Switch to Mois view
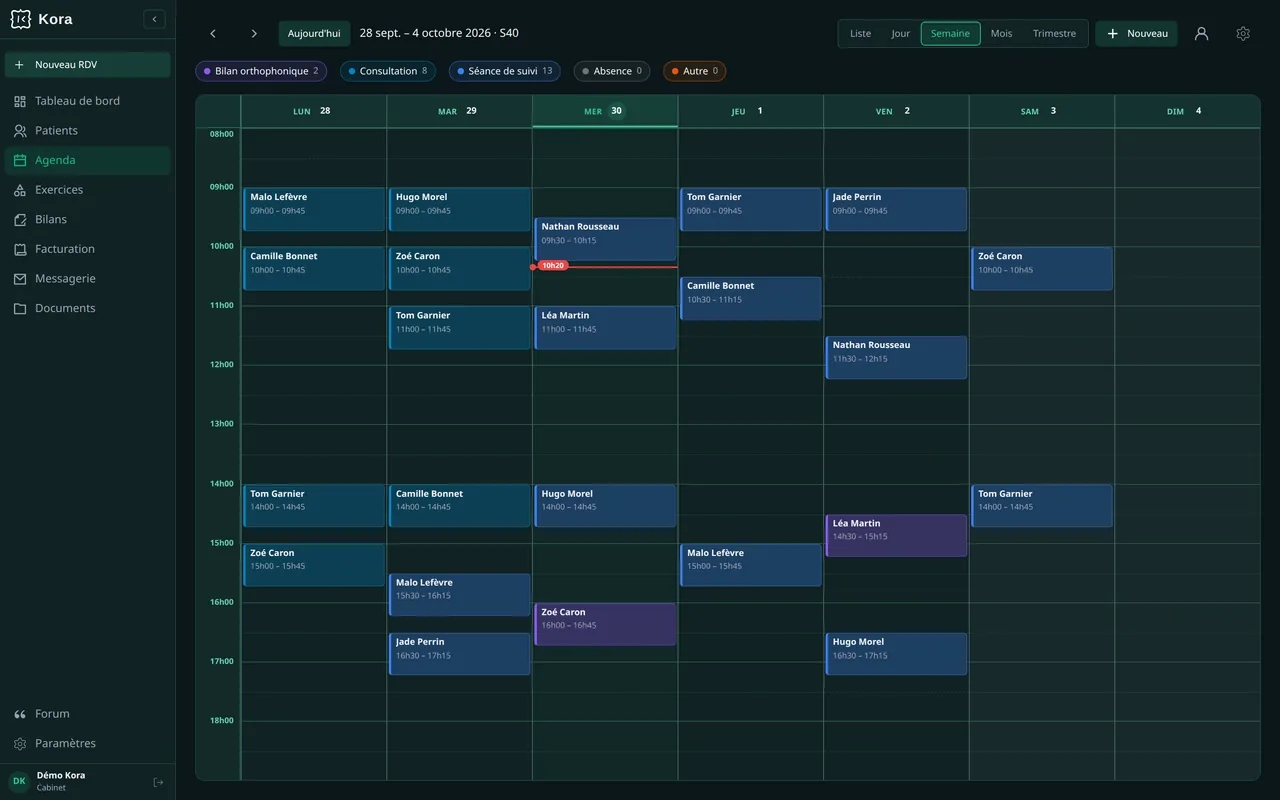 pos(1001,33)
